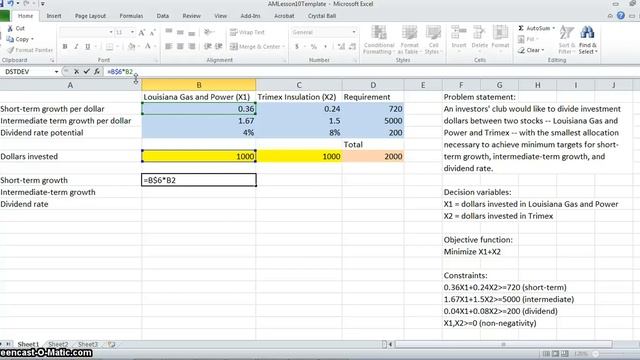Switch to the Formulas tab
The image size is (640, 360).
point(131,16)
